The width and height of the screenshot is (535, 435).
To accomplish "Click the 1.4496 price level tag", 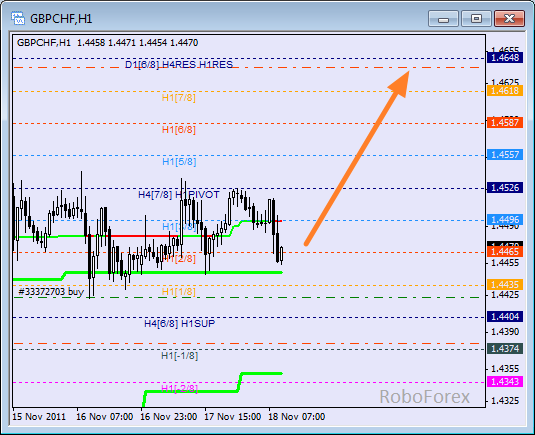I will click(505, 219).
